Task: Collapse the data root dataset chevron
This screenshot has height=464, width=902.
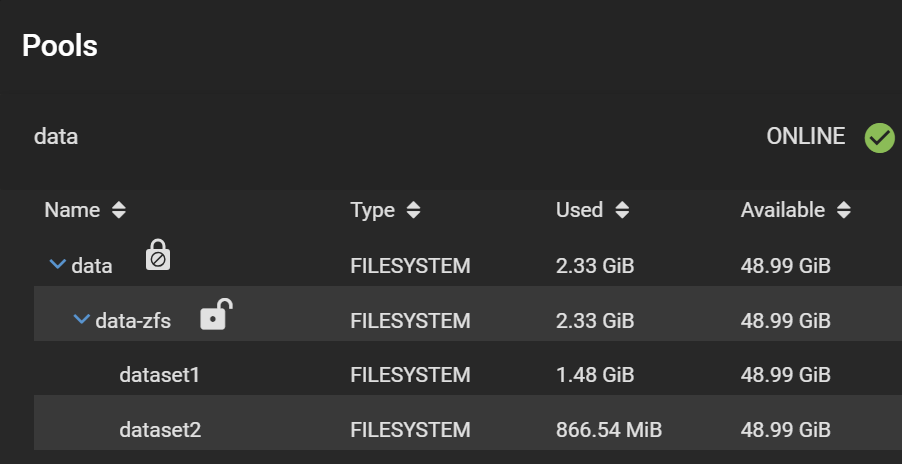Action: tap(57, 265)
